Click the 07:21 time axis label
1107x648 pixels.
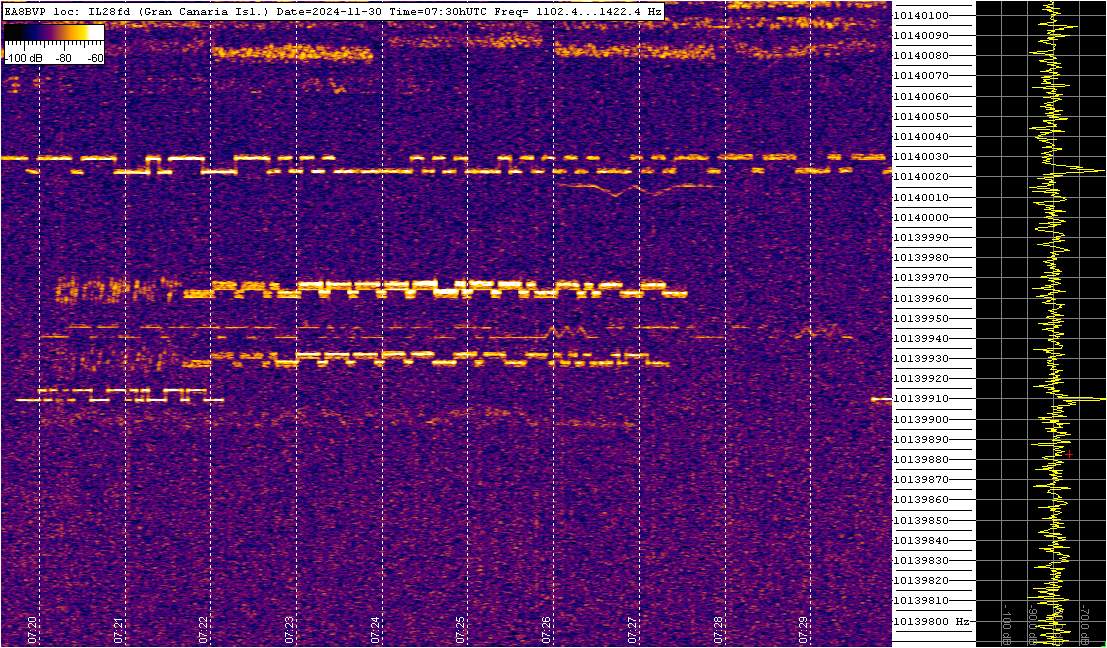(x=119, y=628)
